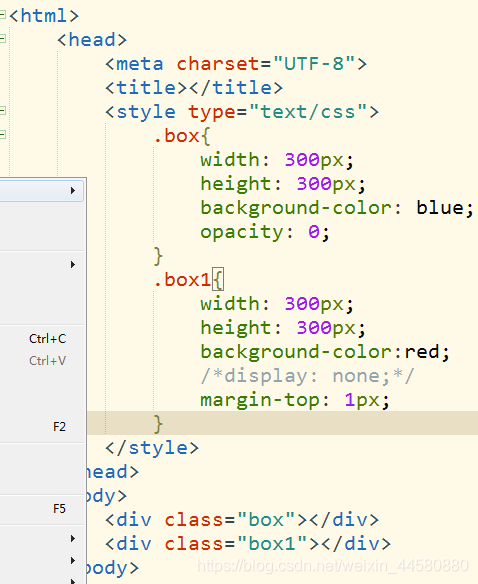Click the closing brace on highlighted line
Image resolution: width=478 pixels, height=584 pixels.
point(158,424)
